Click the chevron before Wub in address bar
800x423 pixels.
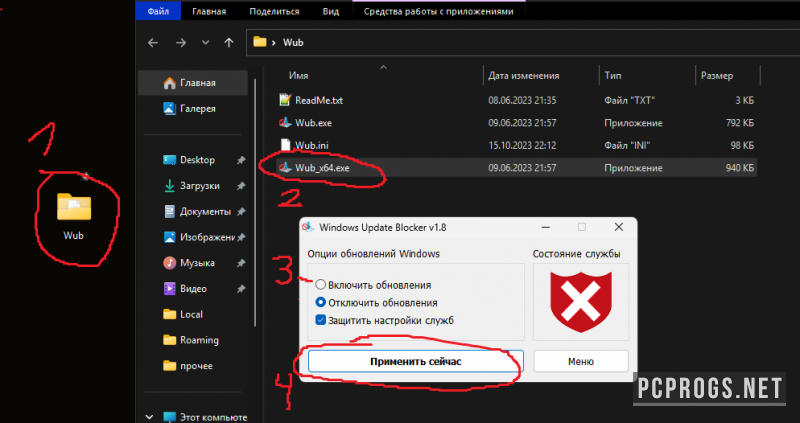(274, 42)
